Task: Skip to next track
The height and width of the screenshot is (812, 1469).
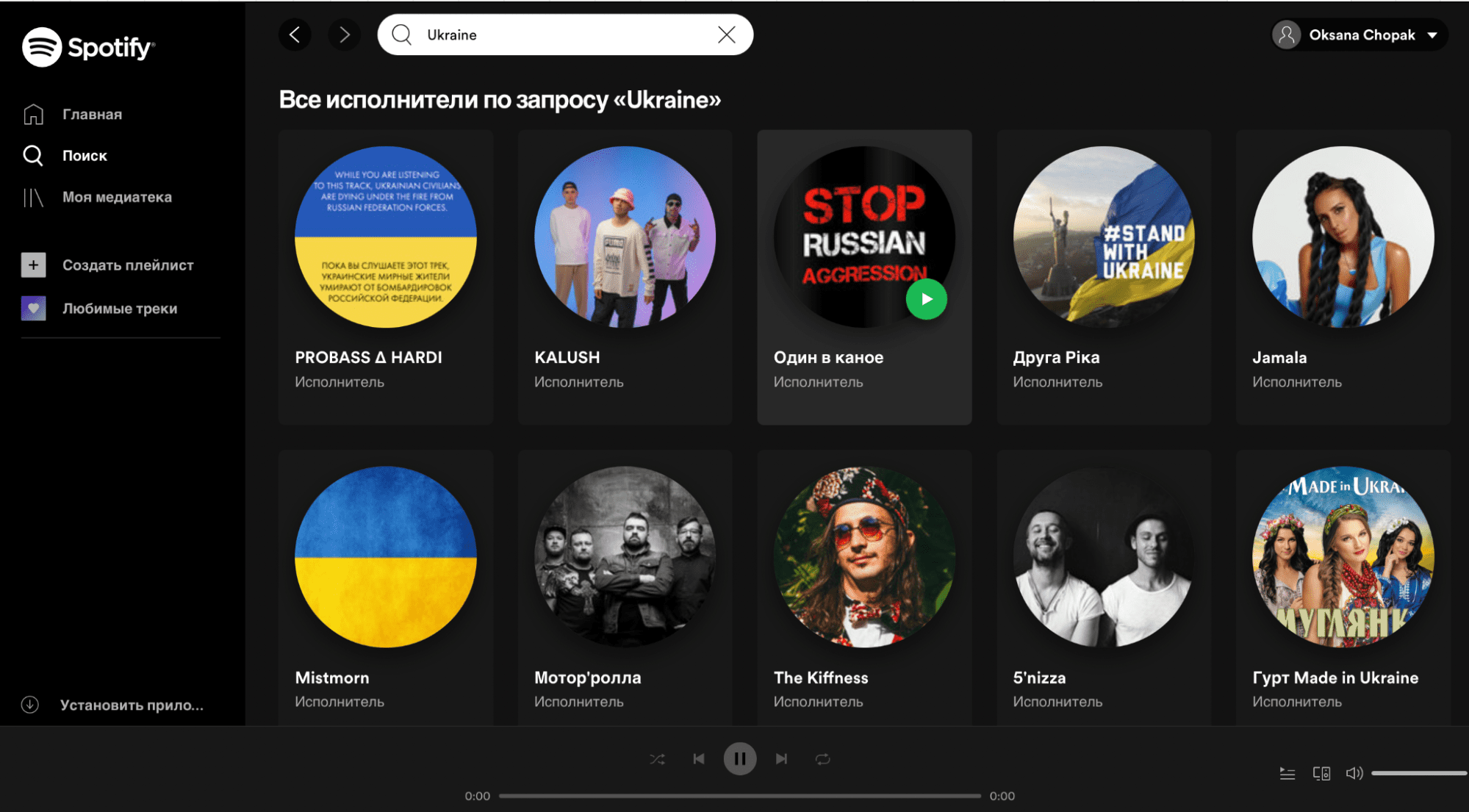Action: (781, 759)
